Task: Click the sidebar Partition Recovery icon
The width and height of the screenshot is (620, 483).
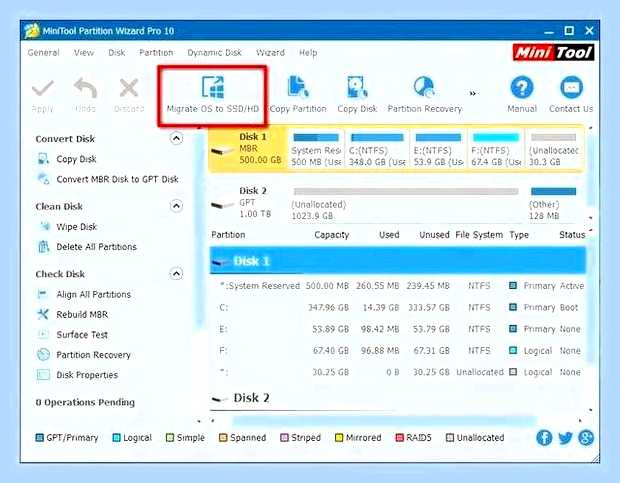Action: pyautogui.click(x=43, y=355)
